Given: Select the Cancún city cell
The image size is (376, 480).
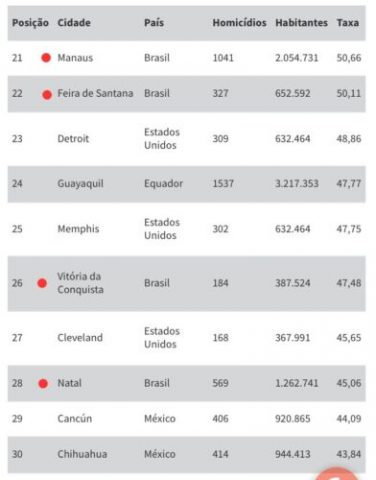Looking at the screenshot, I should (75, 419).
